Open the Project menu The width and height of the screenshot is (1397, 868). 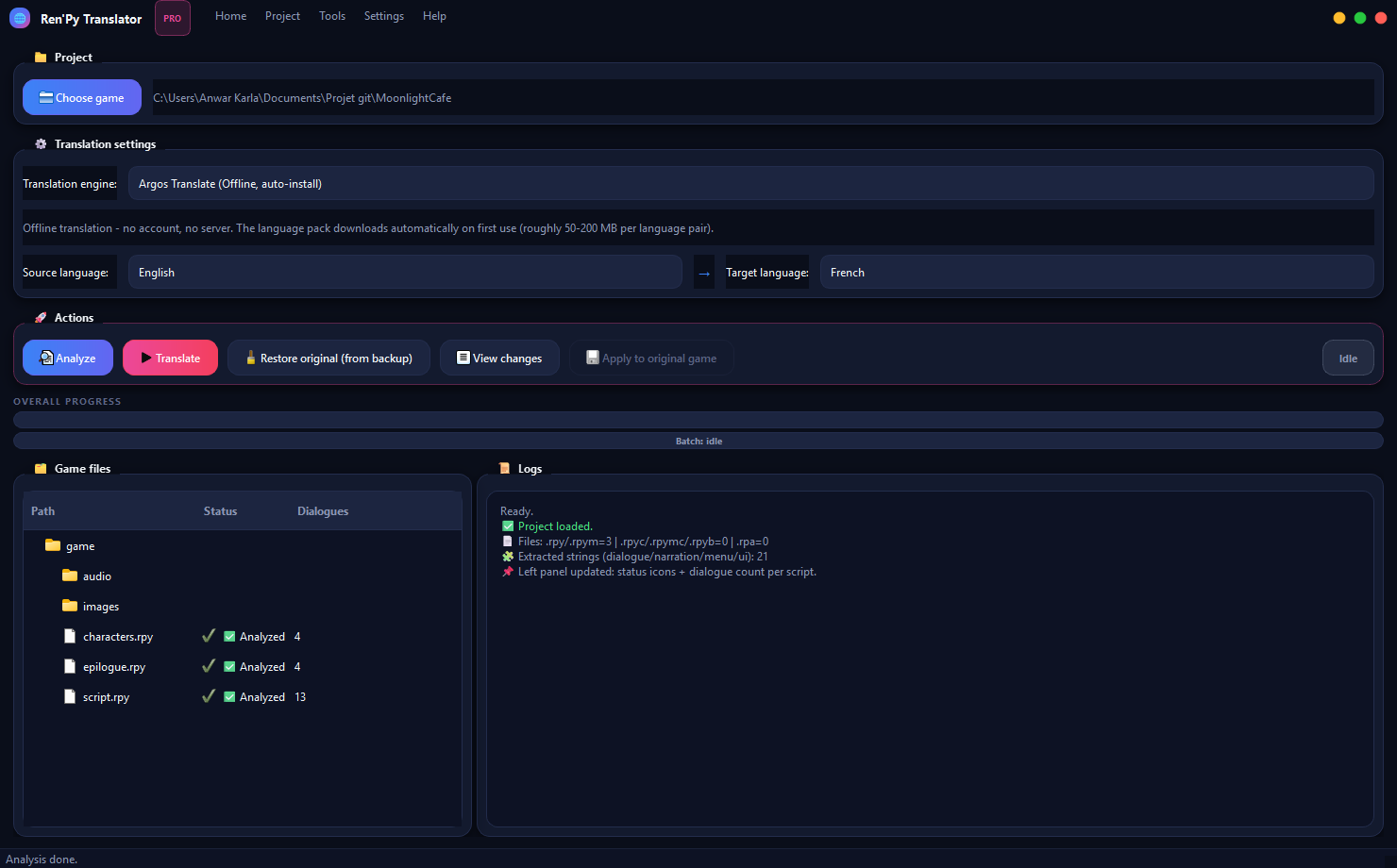coord(282,16)
